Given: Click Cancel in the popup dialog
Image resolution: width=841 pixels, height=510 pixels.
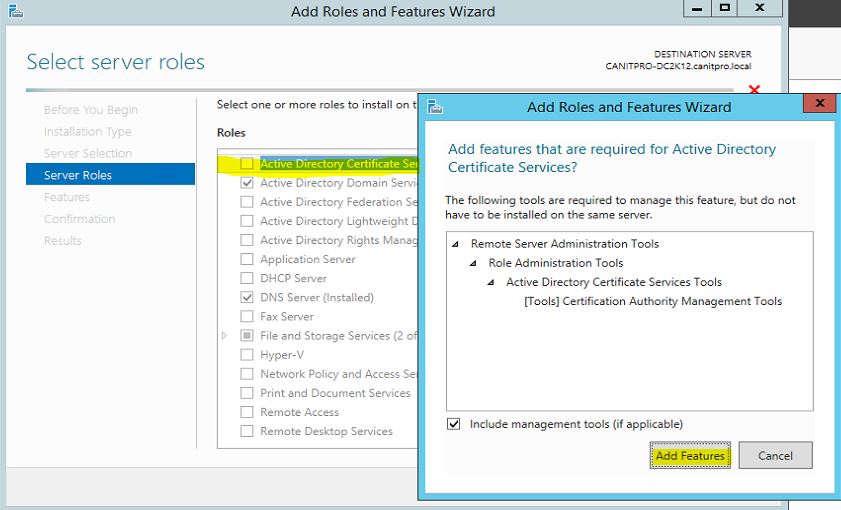Looking at the screenshot, I should [x=775, y=455].
